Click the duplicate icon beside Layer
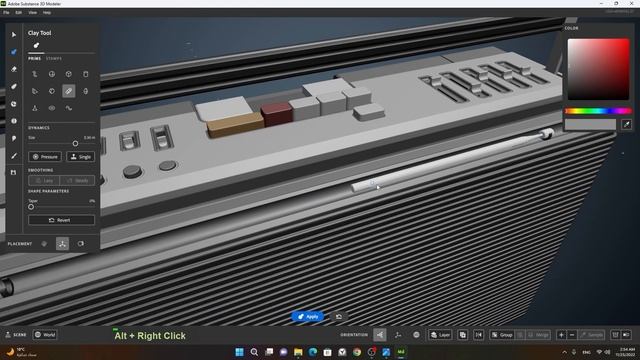This screenshot has height=360, width=640. pos(462,335)
